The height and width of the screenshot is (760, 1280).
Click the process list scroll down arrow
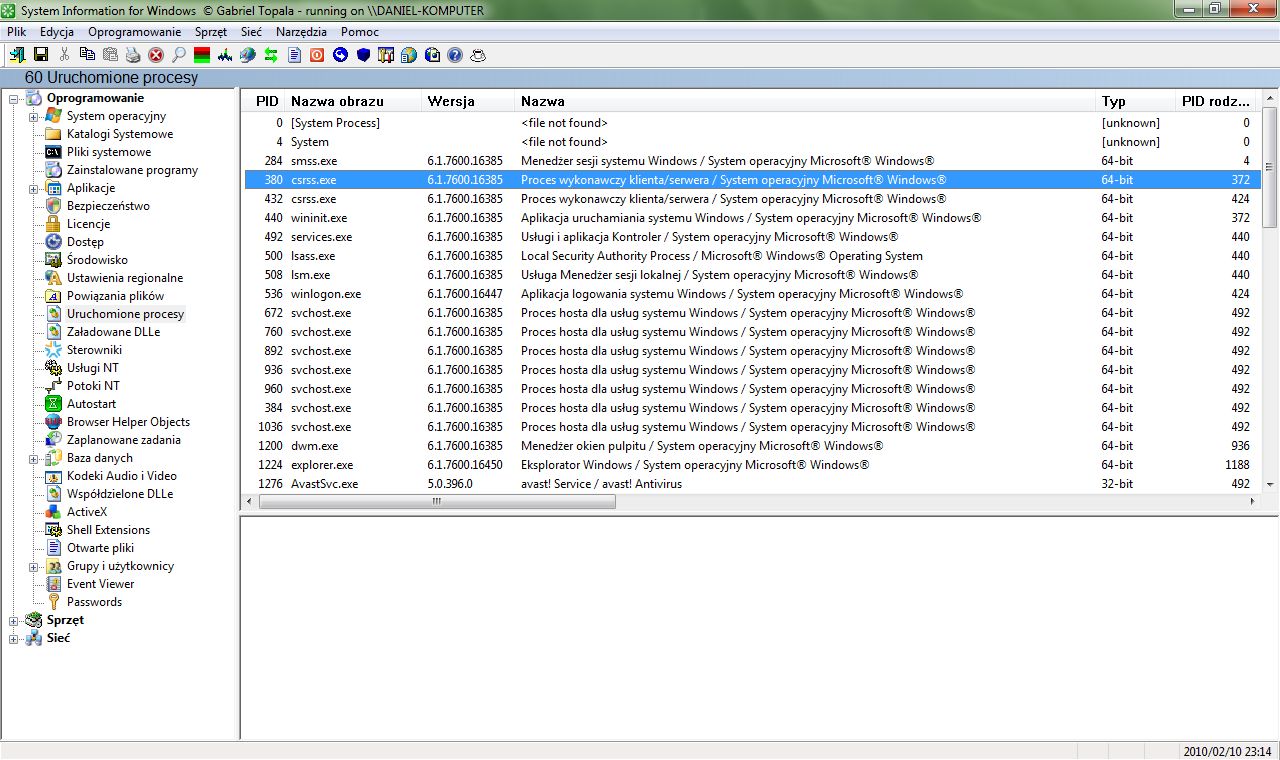tap(1270, 485)
